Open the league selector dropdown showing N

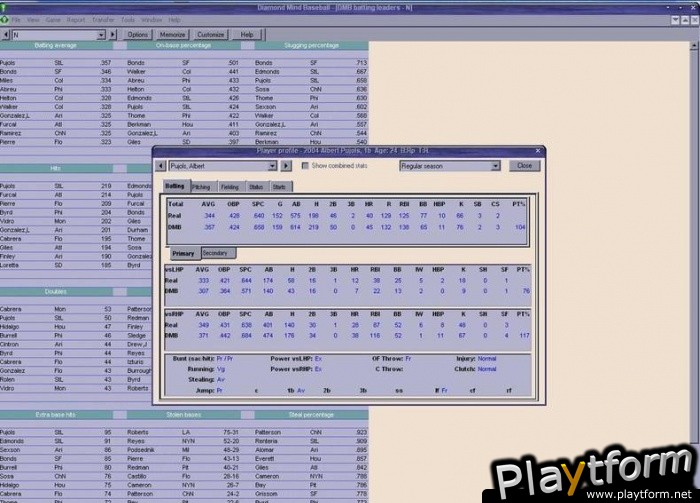(58, 35)
